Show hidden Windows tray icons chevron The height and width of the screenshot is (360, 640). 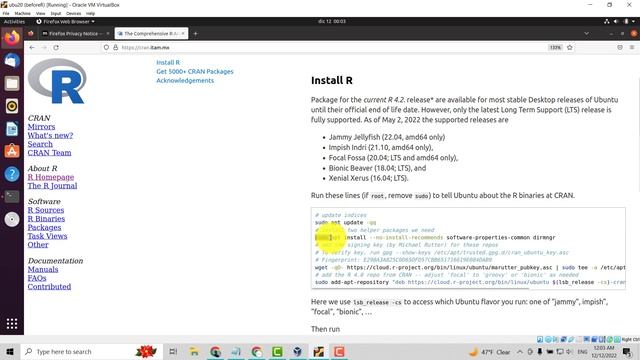pos(520,351)
